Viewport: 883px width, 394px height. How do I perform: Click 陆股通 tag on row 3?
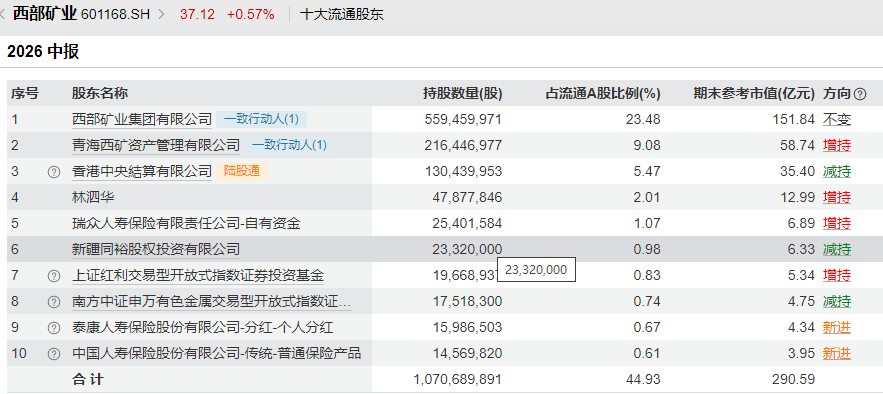(x=242, y=171)
